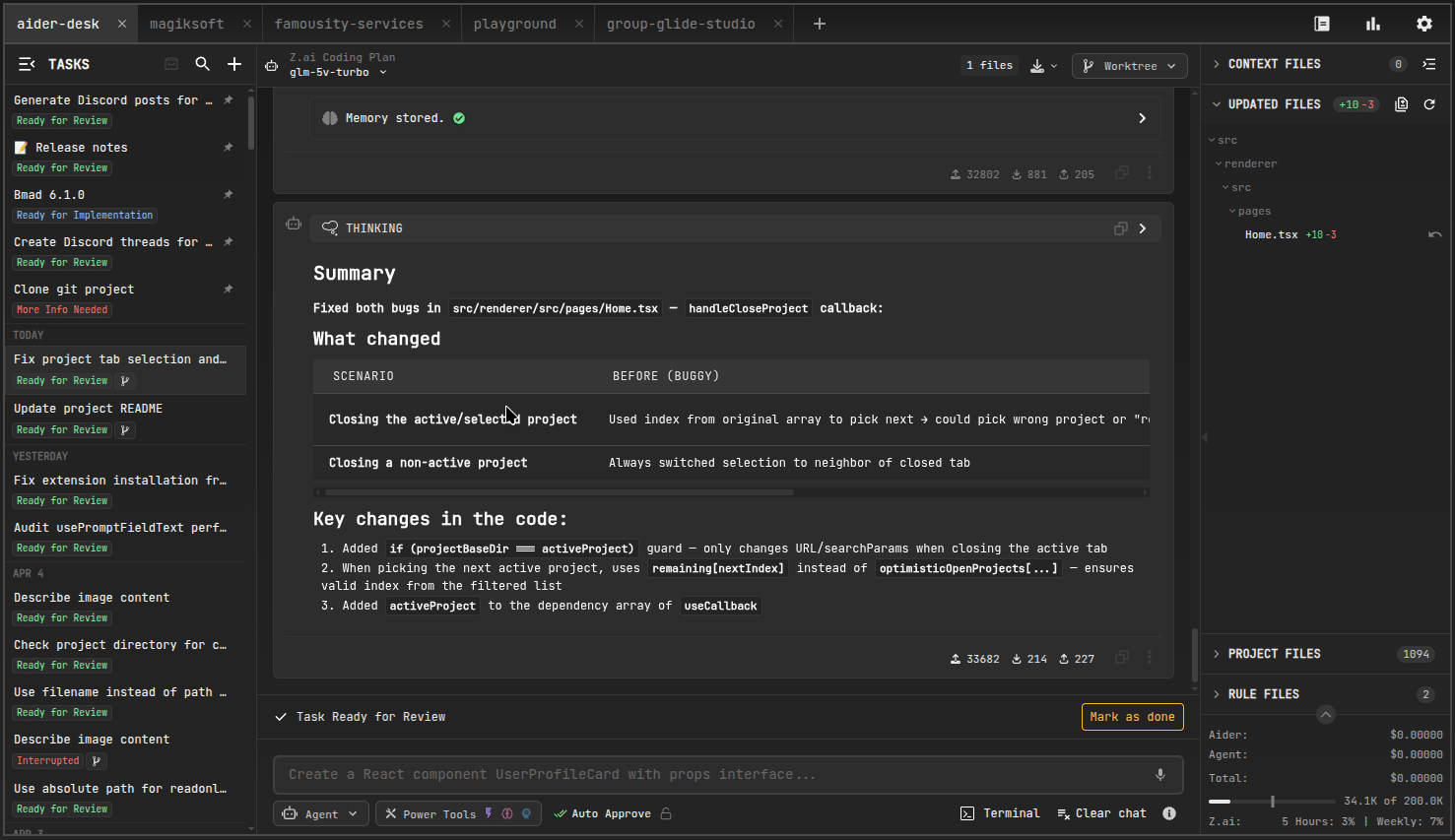
Task: Create a new task with the plus icon
Action: click(234, 64)
